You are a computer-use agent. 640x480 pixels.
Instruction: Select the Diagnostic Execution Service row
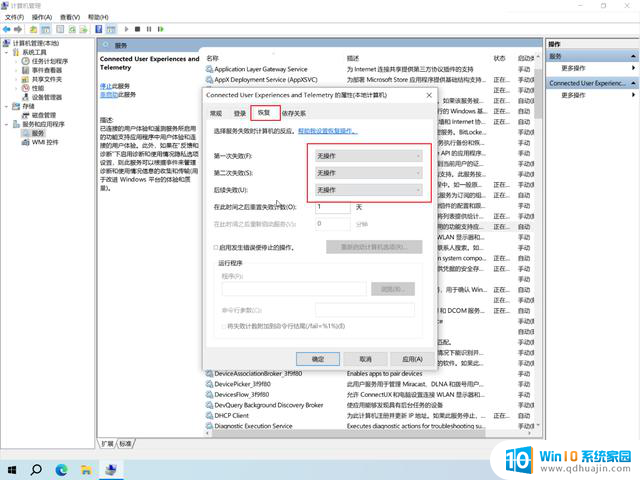[369, 426]
